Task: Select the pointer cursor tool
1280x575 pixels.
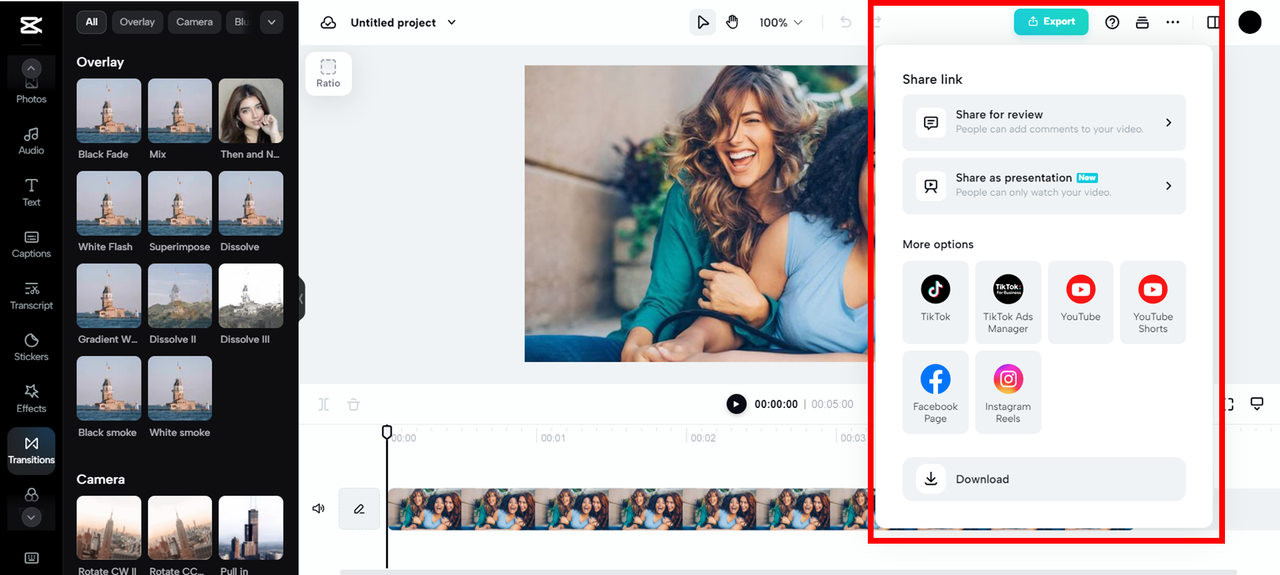Action: 703,22
